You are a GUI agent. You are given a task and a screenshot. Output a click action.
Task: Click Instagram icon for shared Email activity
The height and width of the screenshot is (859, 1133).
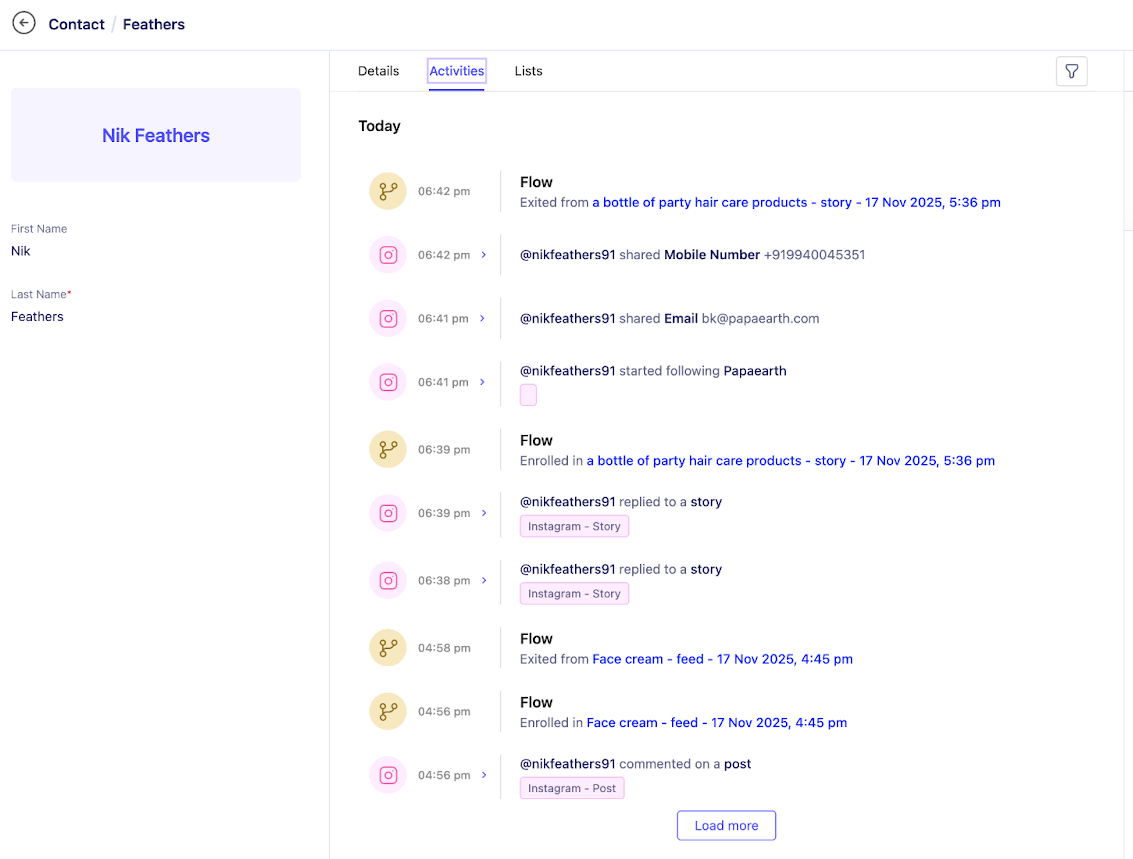388,319
